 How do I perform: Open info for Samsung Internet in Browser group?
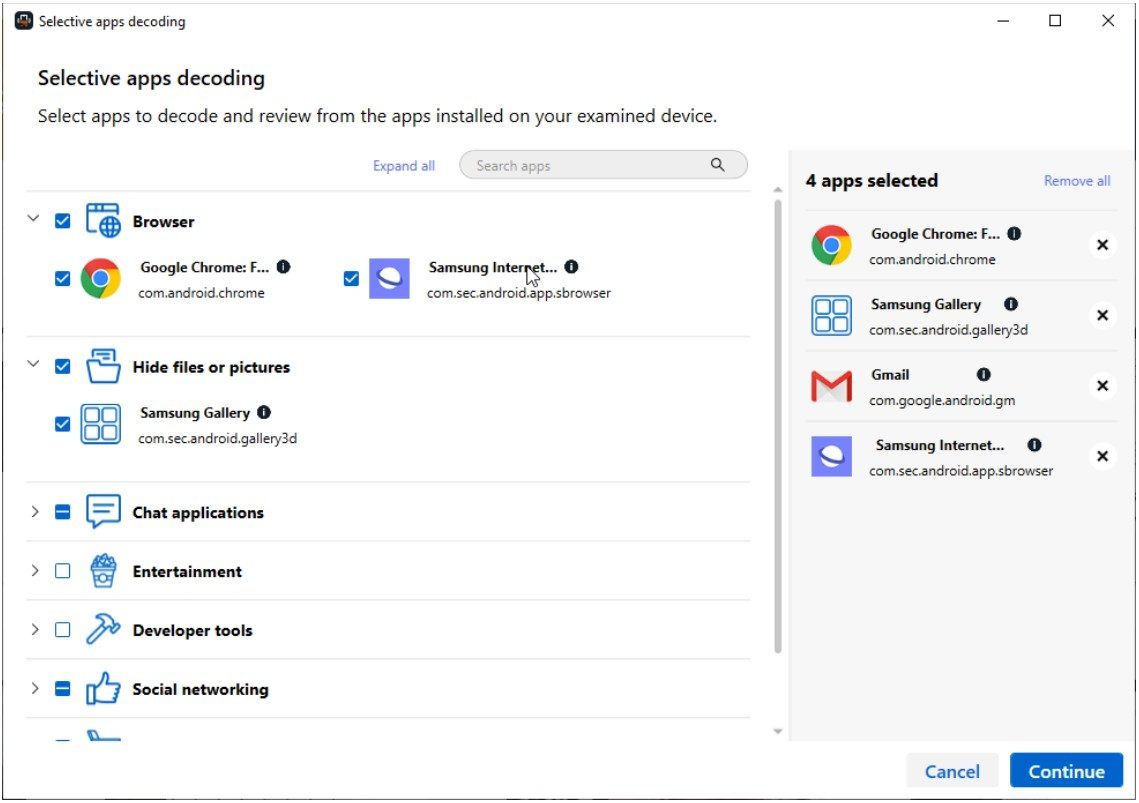click(572, 267)
